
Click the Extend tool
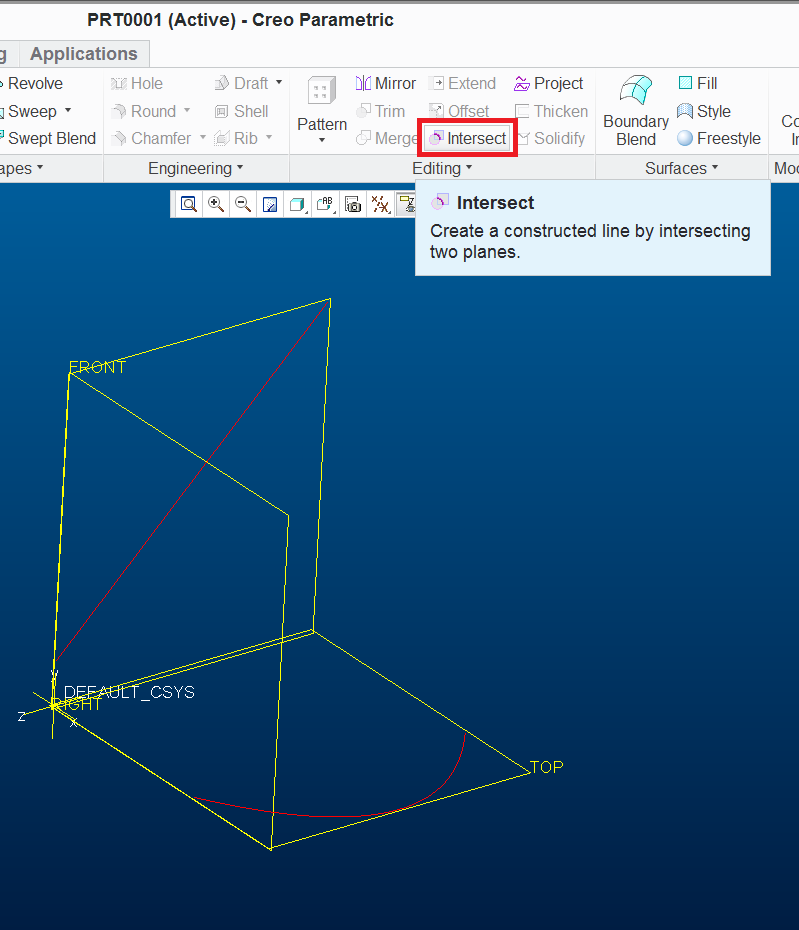tap(463, 84)
